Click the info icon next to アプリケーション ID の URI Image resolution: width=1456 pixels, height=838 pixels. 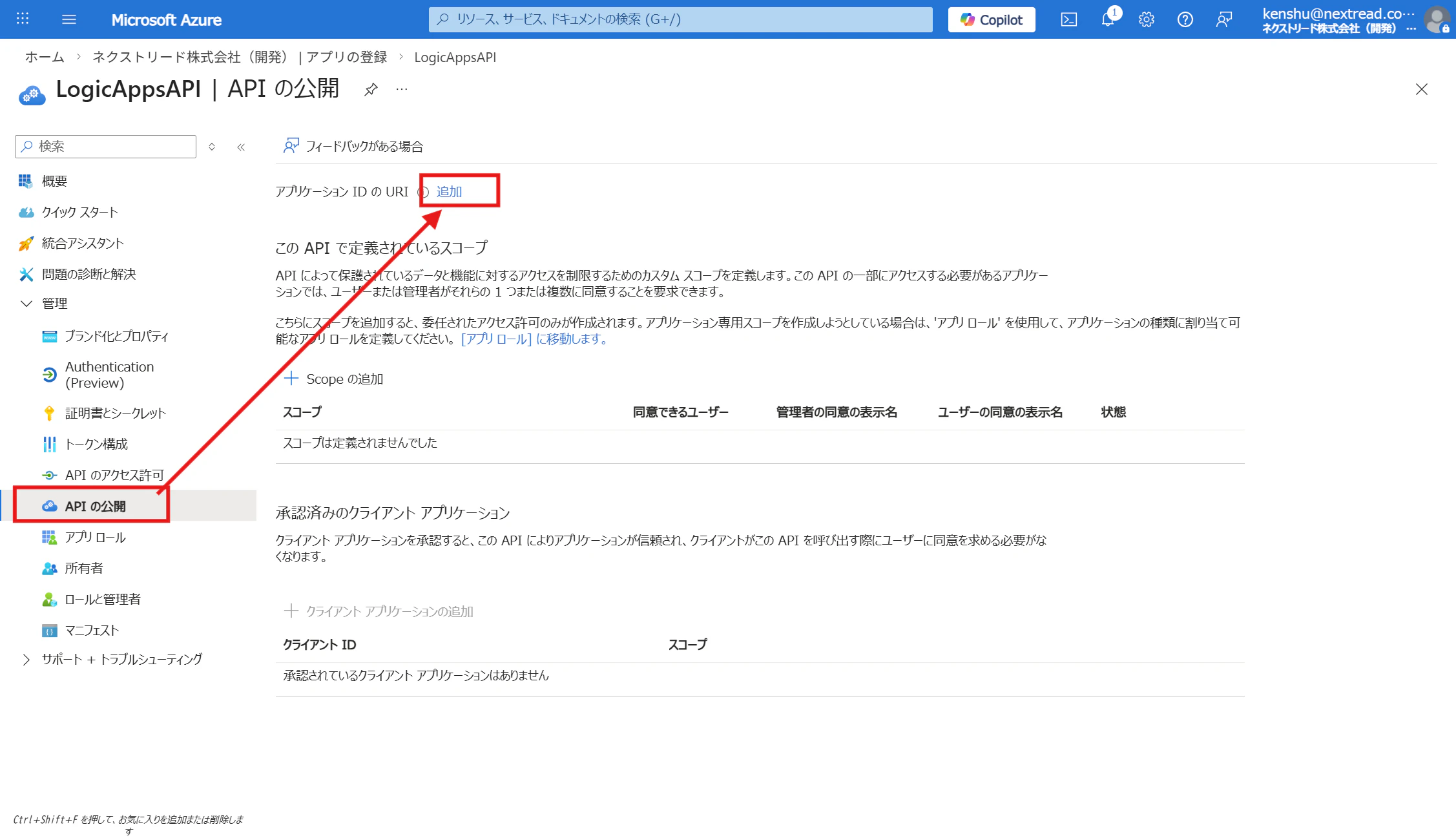tap(424, 192)
